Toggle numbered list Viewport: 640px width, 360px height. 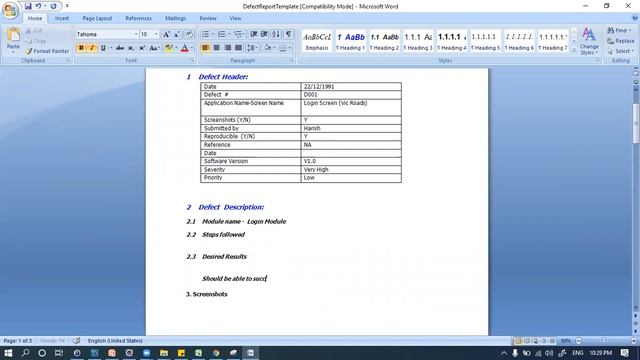[x=221, y=35]
